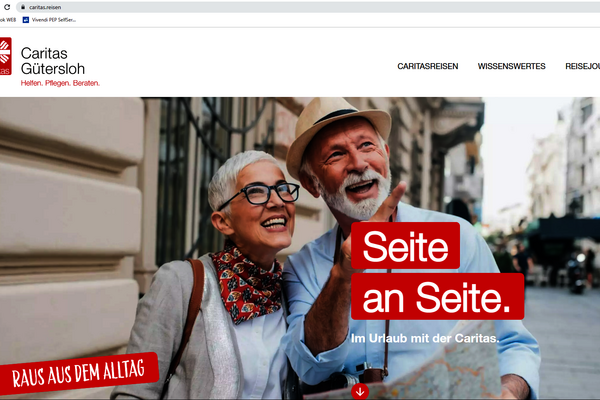This screenshot has height=400, width=600.
Task: Click the 'Helfen. Pflegen. Beraten.' slogan
Action: pos(60,83)
